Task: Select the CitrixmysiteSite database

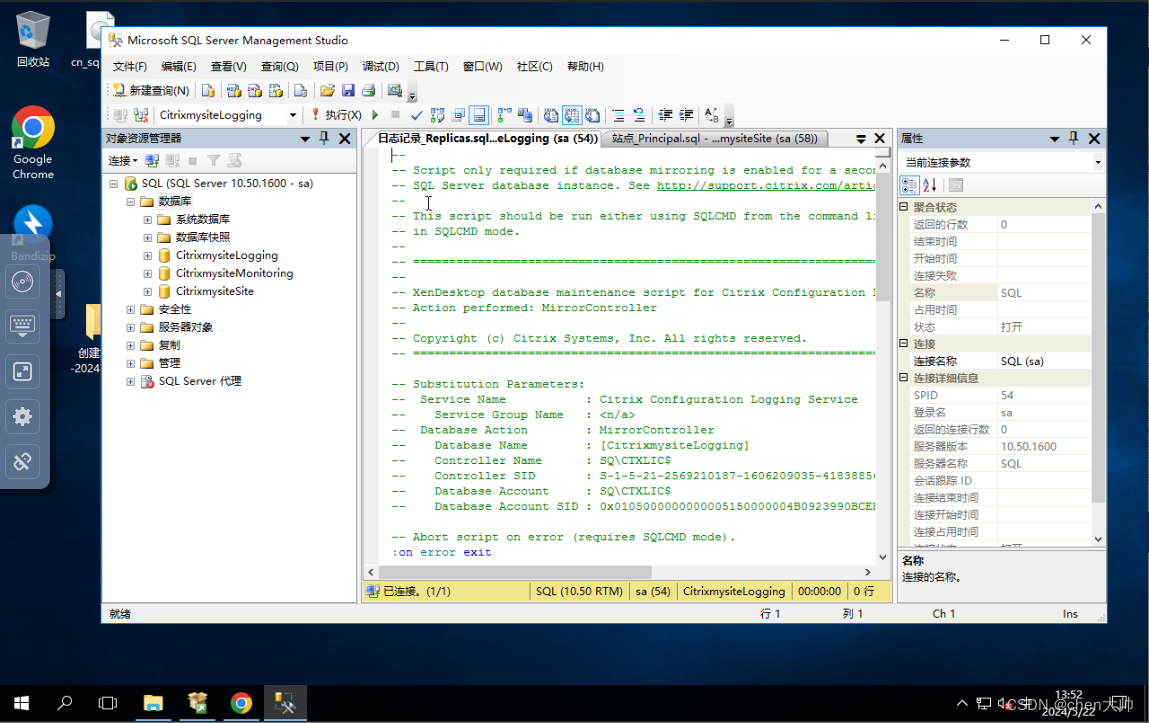Action: pos(215,292)
